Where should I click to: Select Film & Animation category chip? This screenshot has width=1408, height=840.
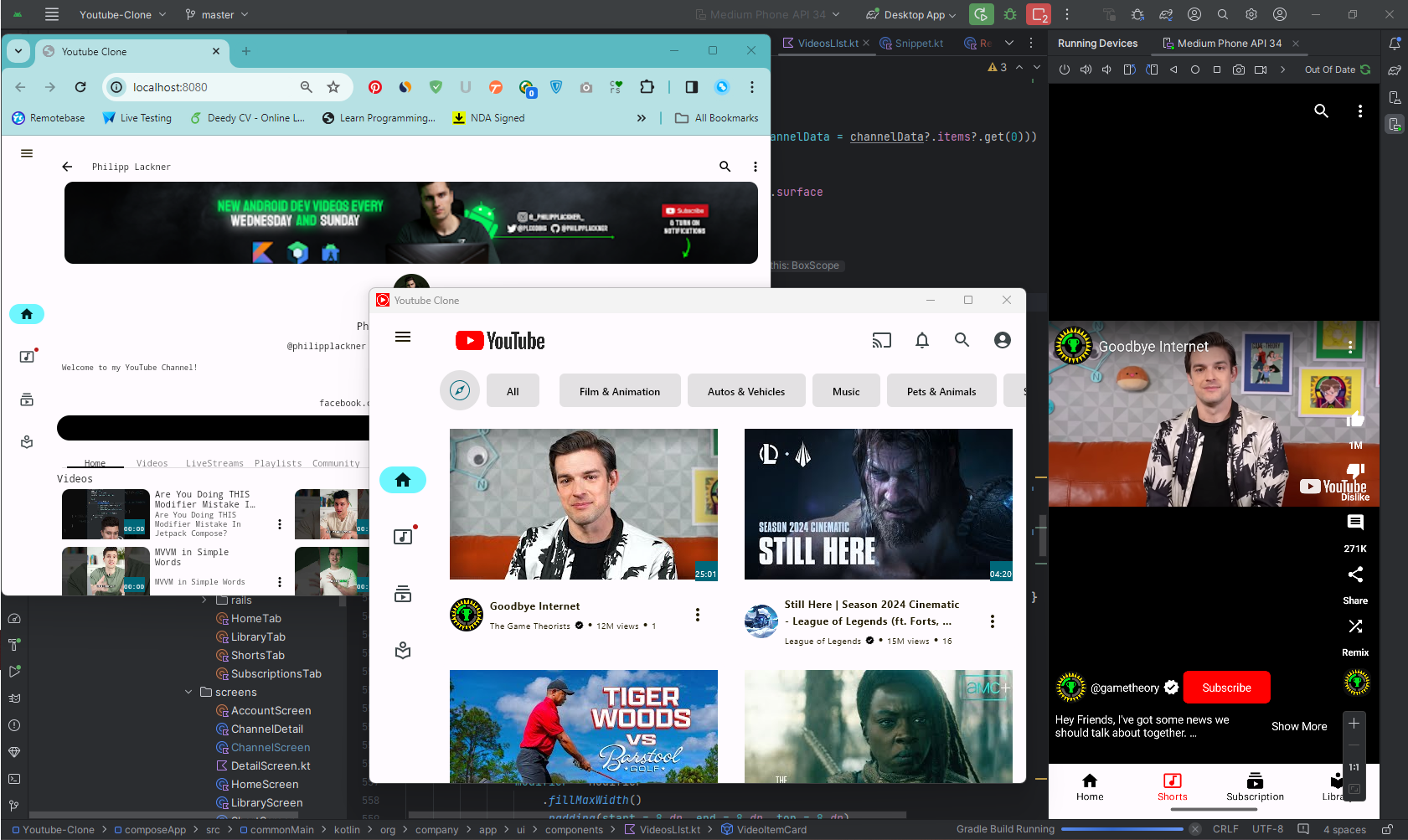[620, 391]
